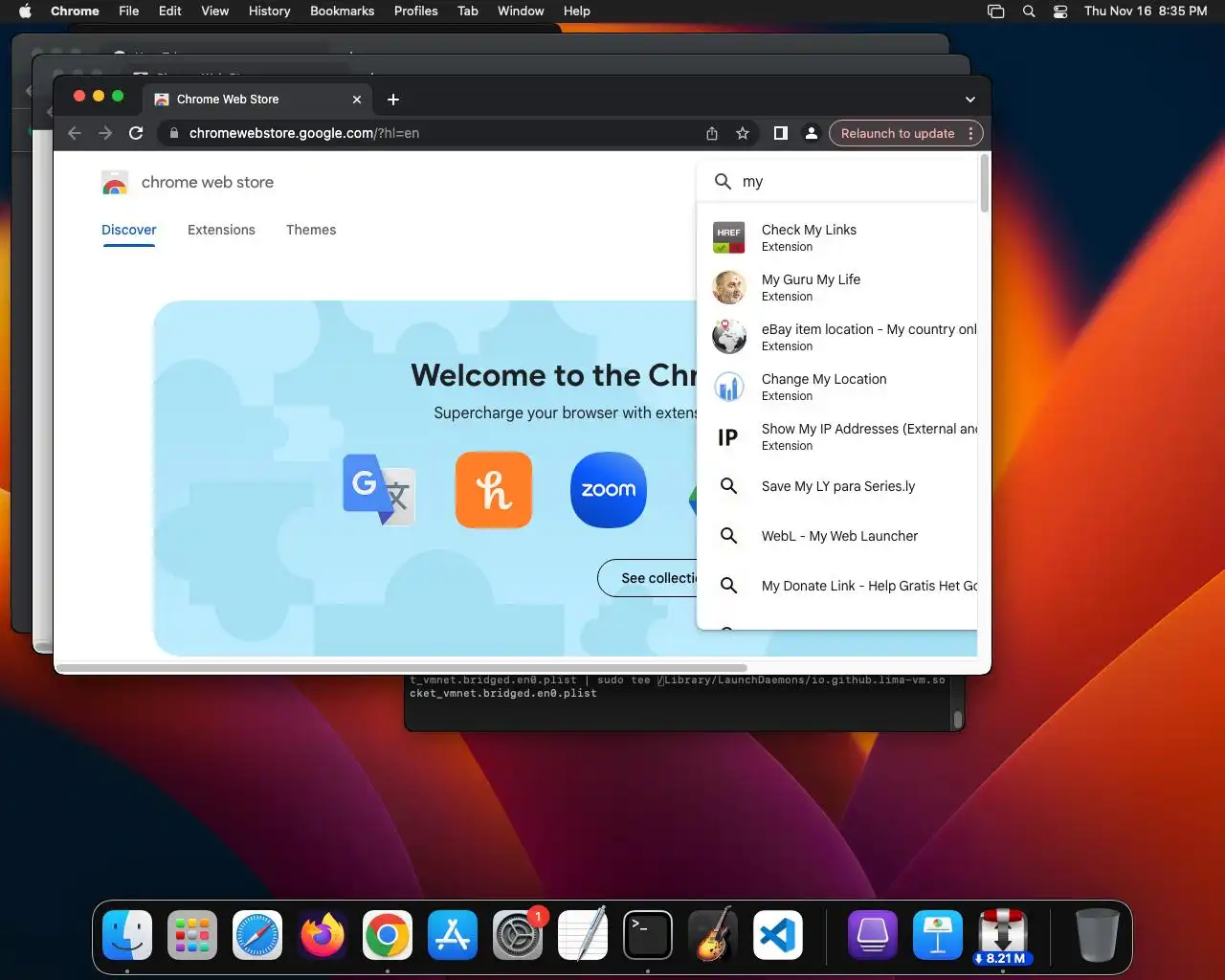This screenshot has height=980, width=1225.
Task: Select Change My Location suggestion
Action: (x=838, y=387)
